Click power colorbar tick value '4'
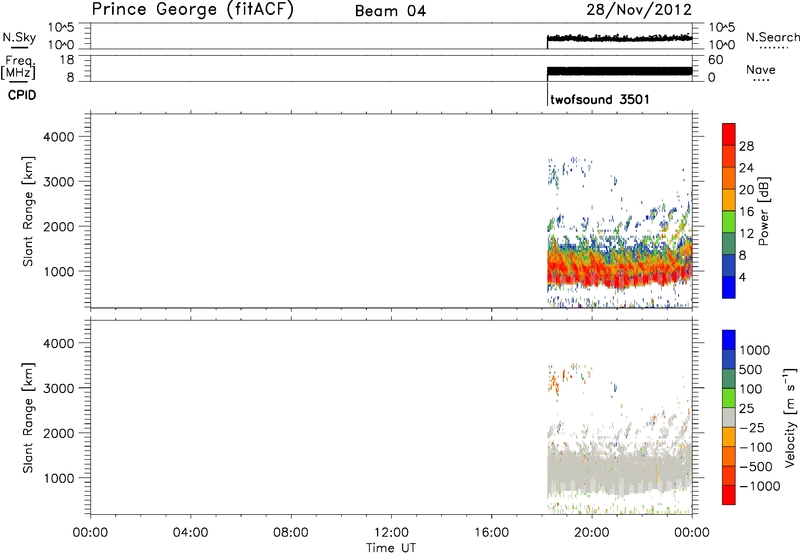Viewport: 800px width, 554px height. point(742,277)
